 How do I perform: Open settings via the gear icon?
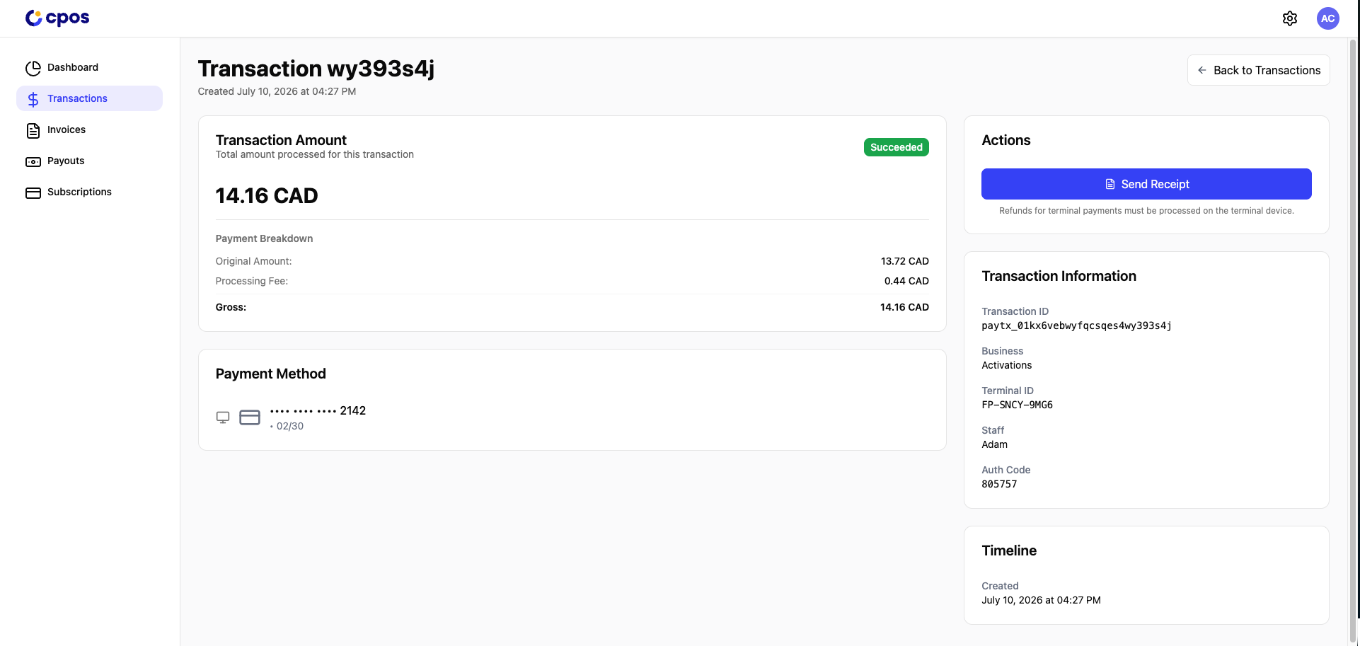click(x=1290, y=18)
